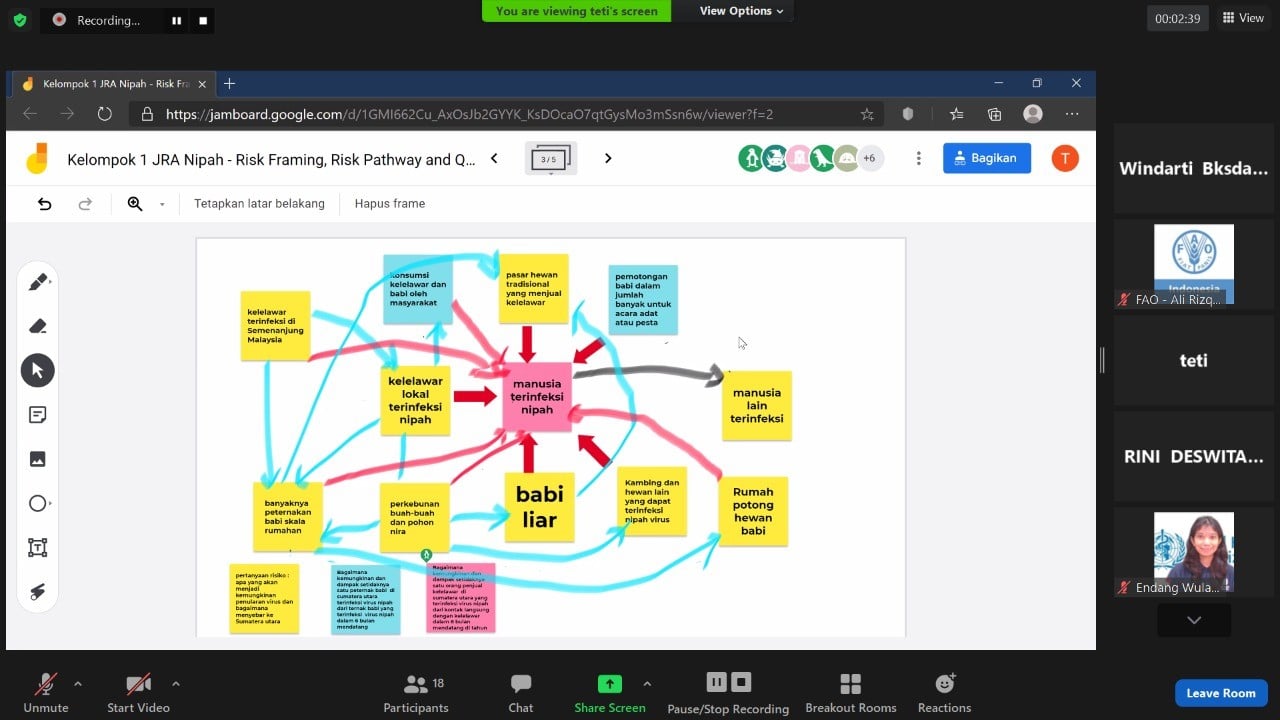This screenshot has width=1280, height=720.
Task: Open the zoom level dropdown arrow
Action: coord(162,204)
